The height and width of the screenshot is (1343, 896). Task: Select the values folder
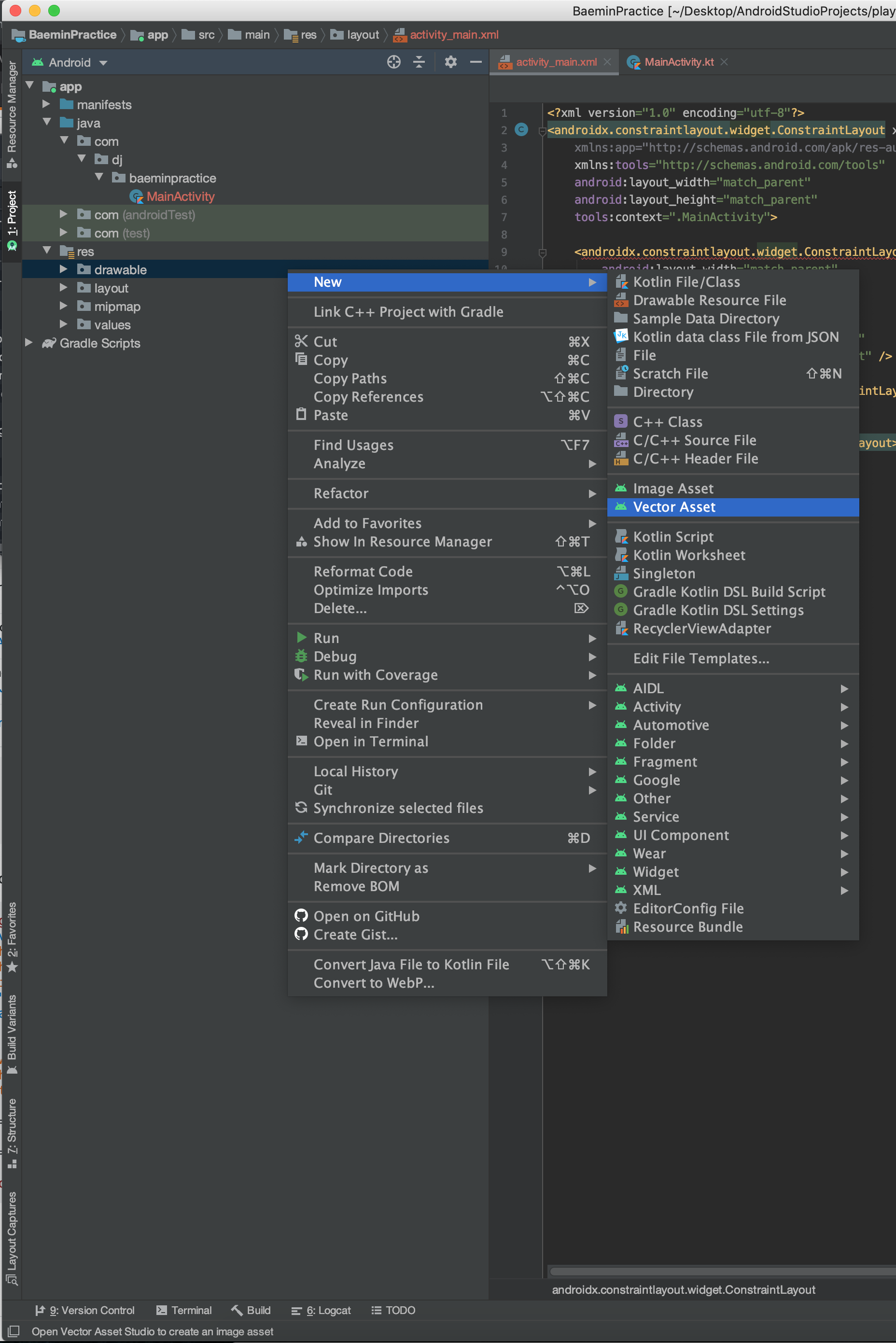pos(112,324)
